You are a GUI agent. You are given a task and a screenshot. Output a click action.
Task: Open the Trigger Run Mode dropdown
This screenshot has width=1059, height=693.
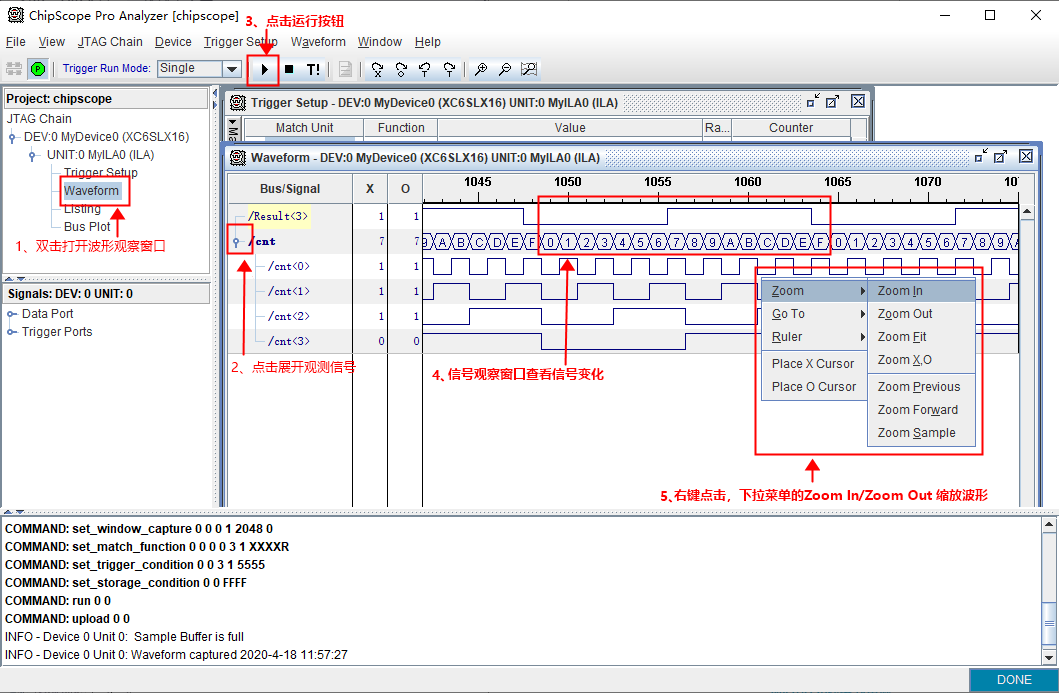click(x=232, y=69)
